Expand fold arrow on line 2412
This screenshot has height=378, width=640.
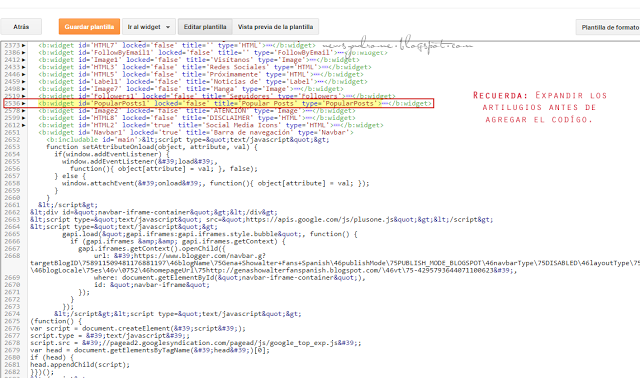24,60
